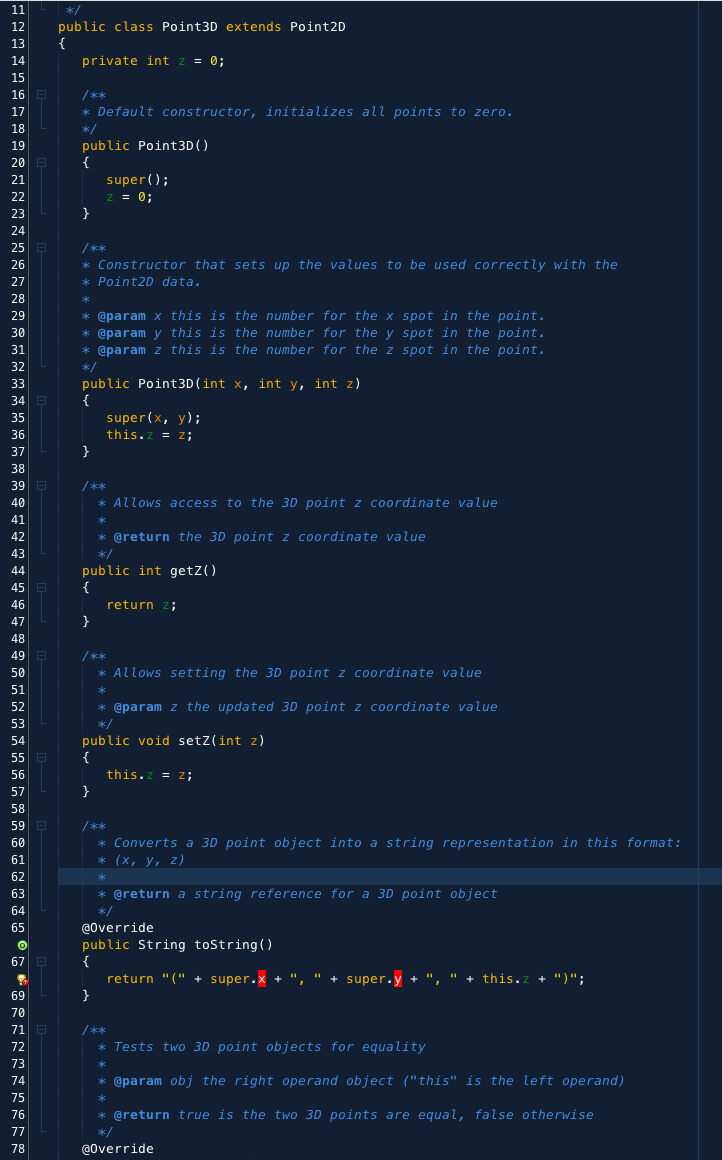
Task: Click the red-highlighted x after super.
Action: pyautogui.click(x=262, y=979)
